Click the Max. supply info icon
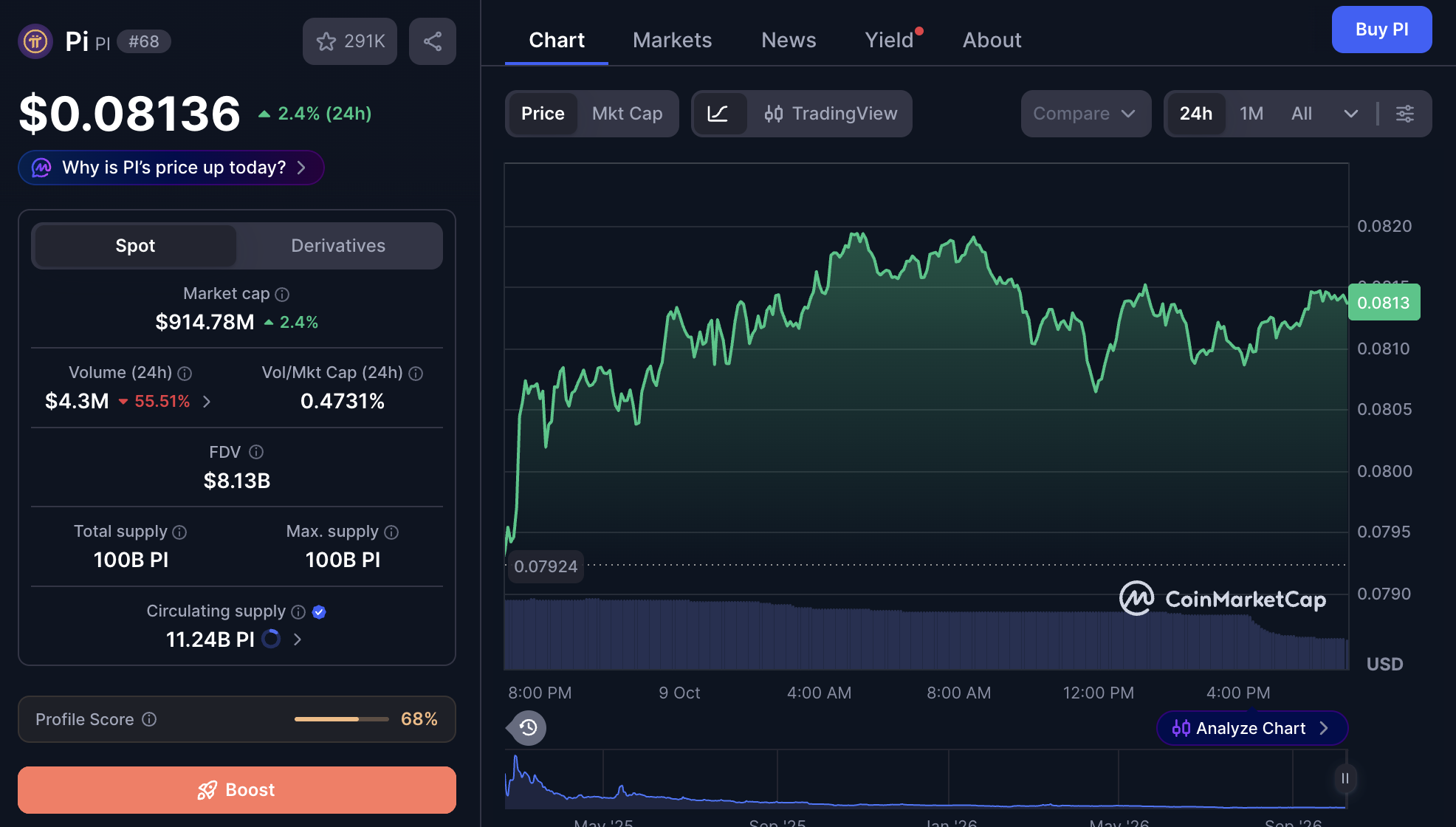1456x827 pixels. [x=391, y=532]
